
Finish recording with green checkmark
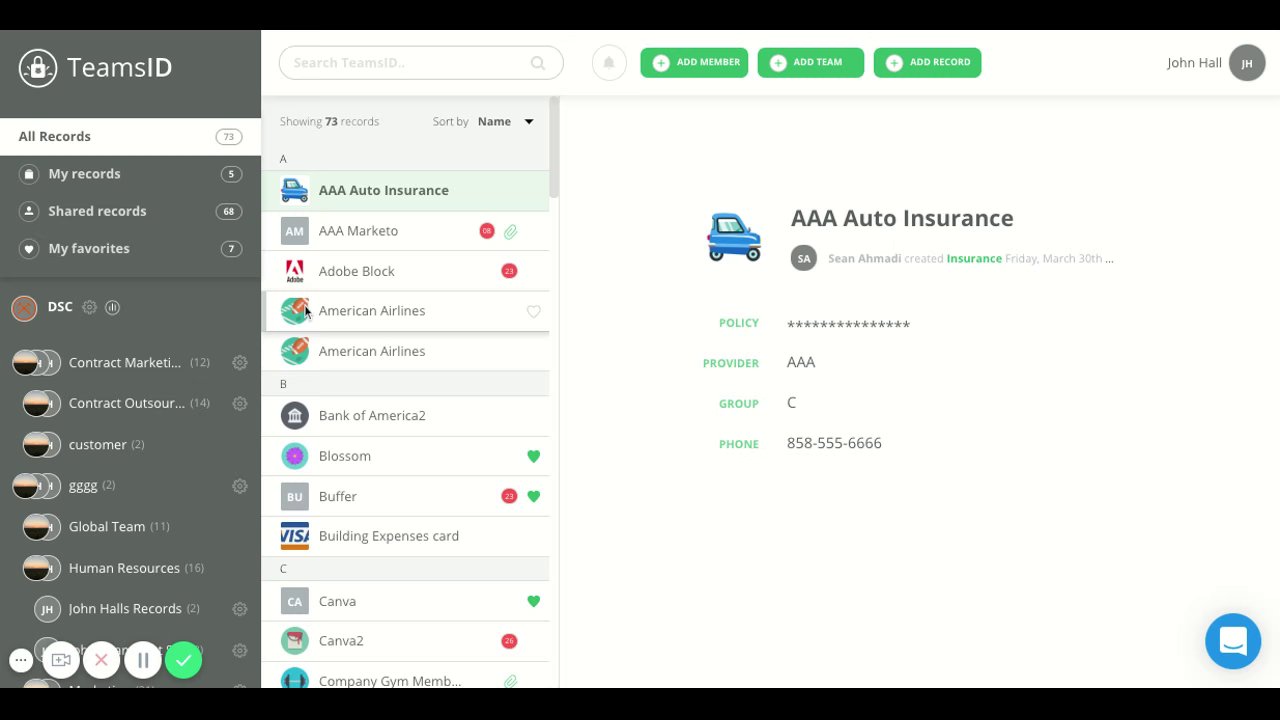(184, 660)
